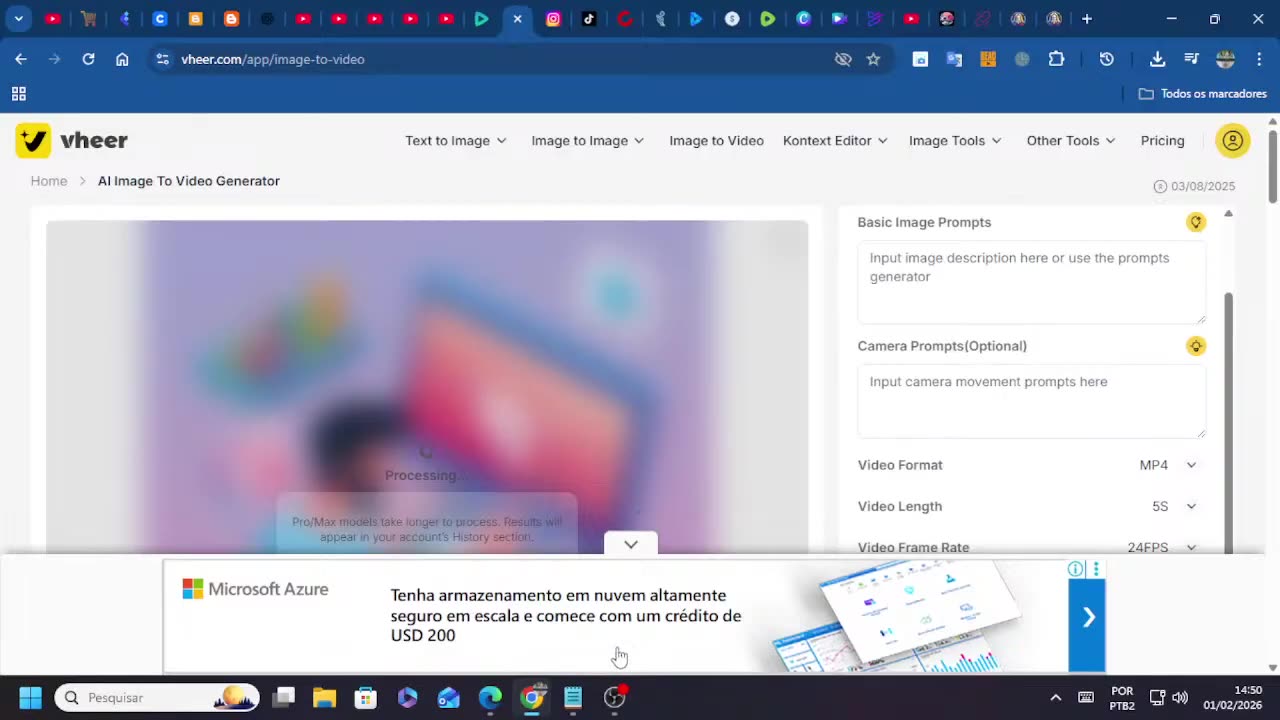The width and height of the screenshot is (1280, 720).
Task: Open the Translate extension icon
Action: click(954, 59)
